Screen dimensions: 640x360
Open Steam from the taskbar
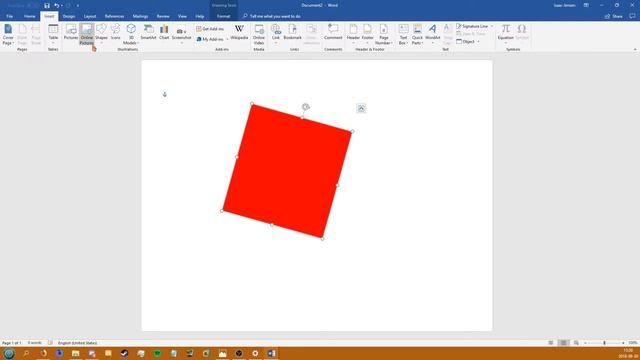(x=124, y=353)
